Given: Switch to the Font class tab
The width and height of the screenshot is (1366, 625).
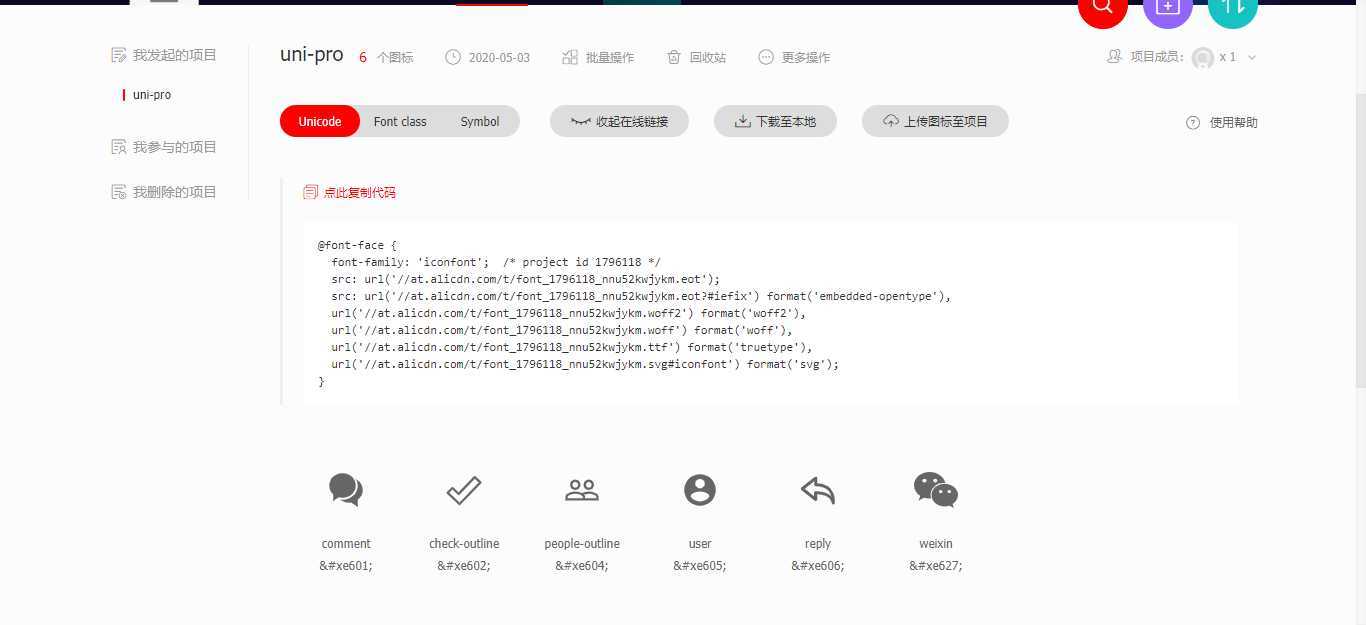Looking at the screenshot, I should 400,121.
